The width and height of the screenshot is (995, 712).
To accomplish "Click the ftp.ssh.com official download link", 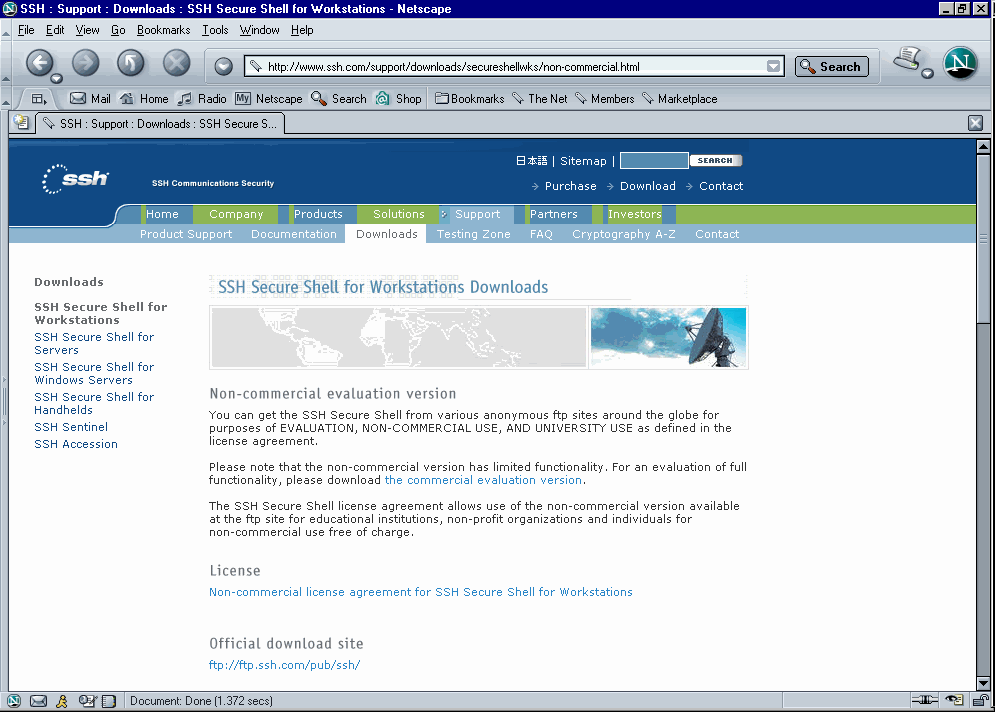I will pos(284,665).
